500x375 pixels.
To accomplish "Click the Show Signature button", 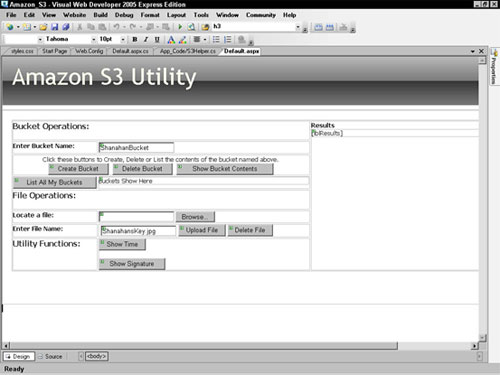I will (132, 264).
